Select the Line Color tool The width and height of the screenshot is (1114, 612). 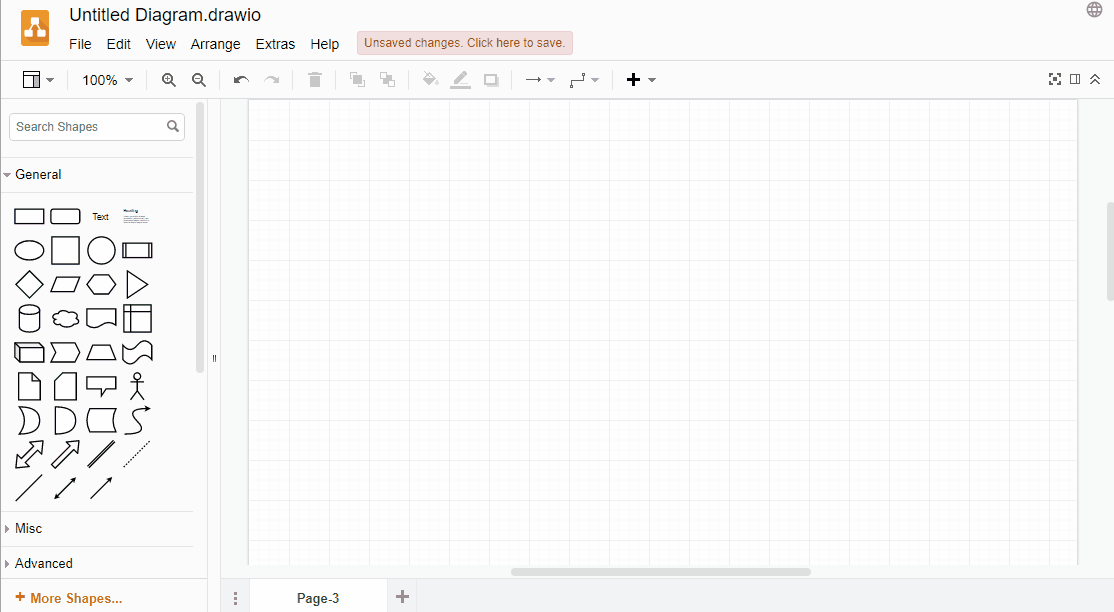[x=460, y=79]
